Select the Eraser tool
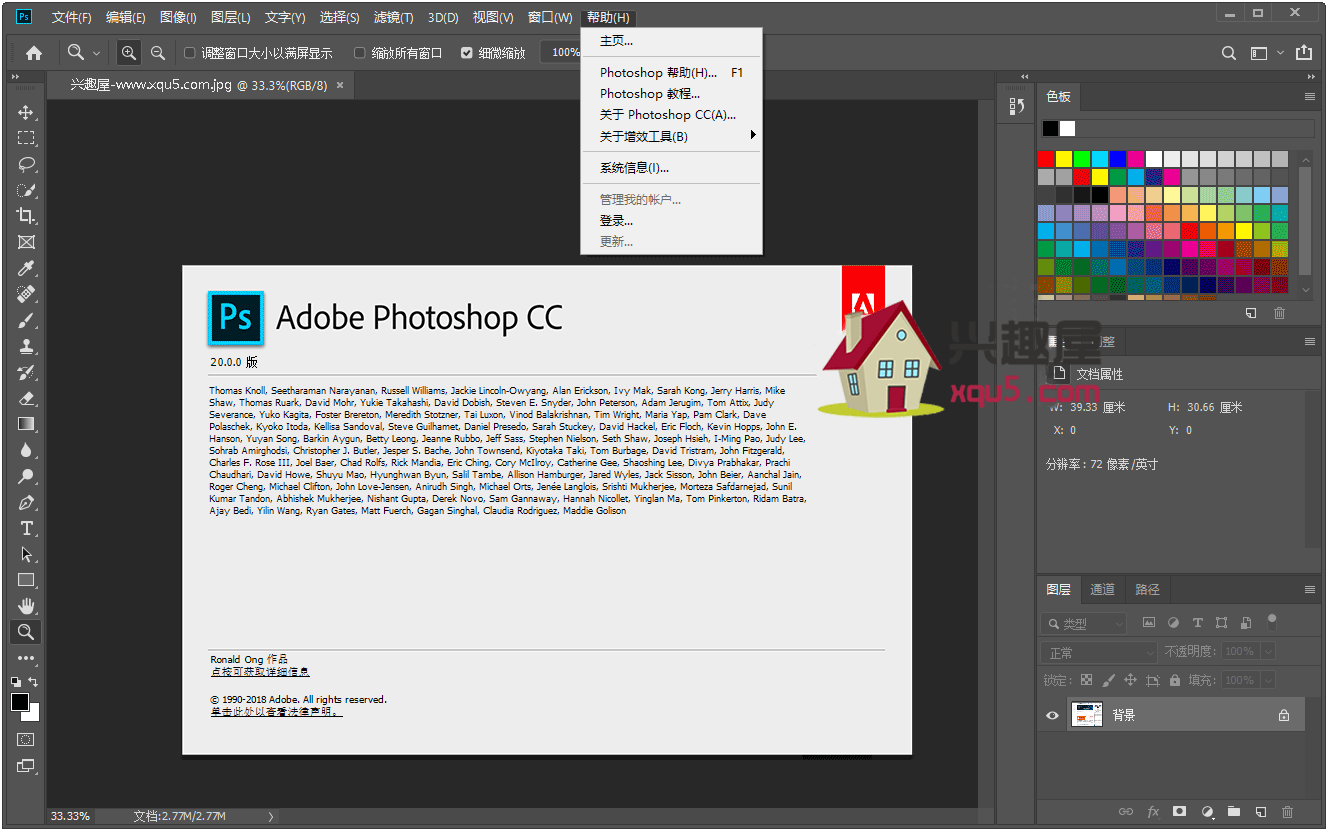 tap(26, 398)
